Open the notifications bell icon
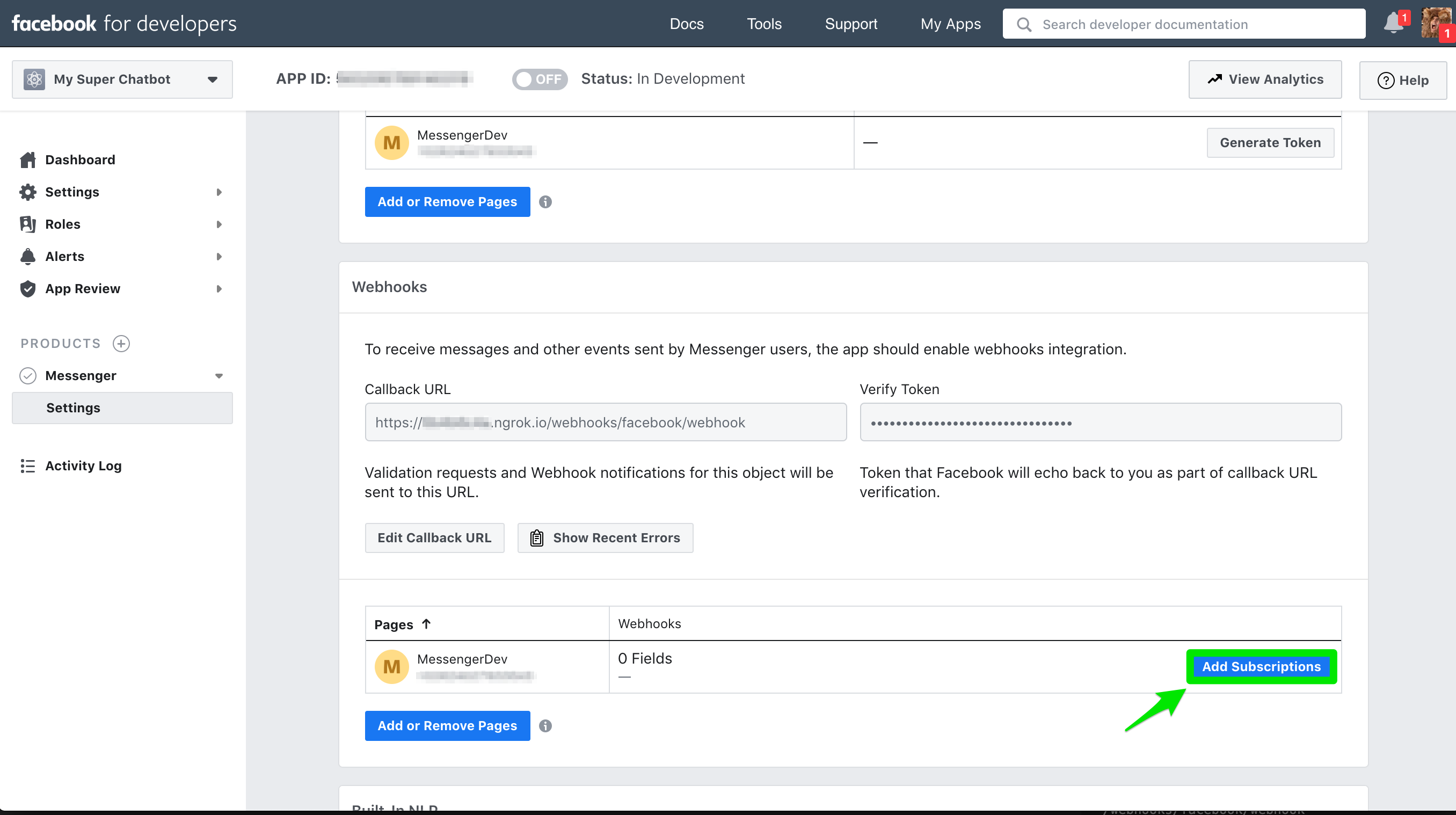The height and width of the screenshot is (815, 1456). 1394,23
